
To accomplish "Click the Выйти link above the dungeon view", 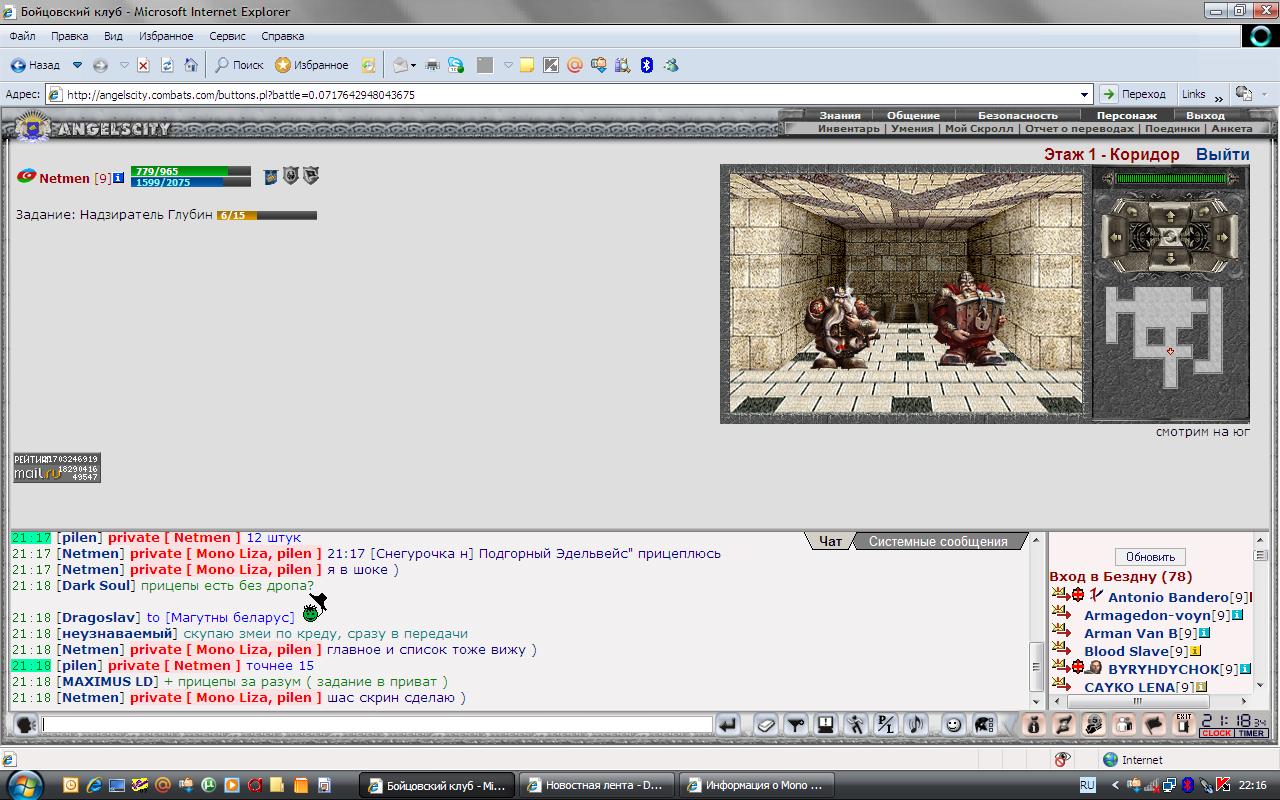I will tap(1222, 155).
